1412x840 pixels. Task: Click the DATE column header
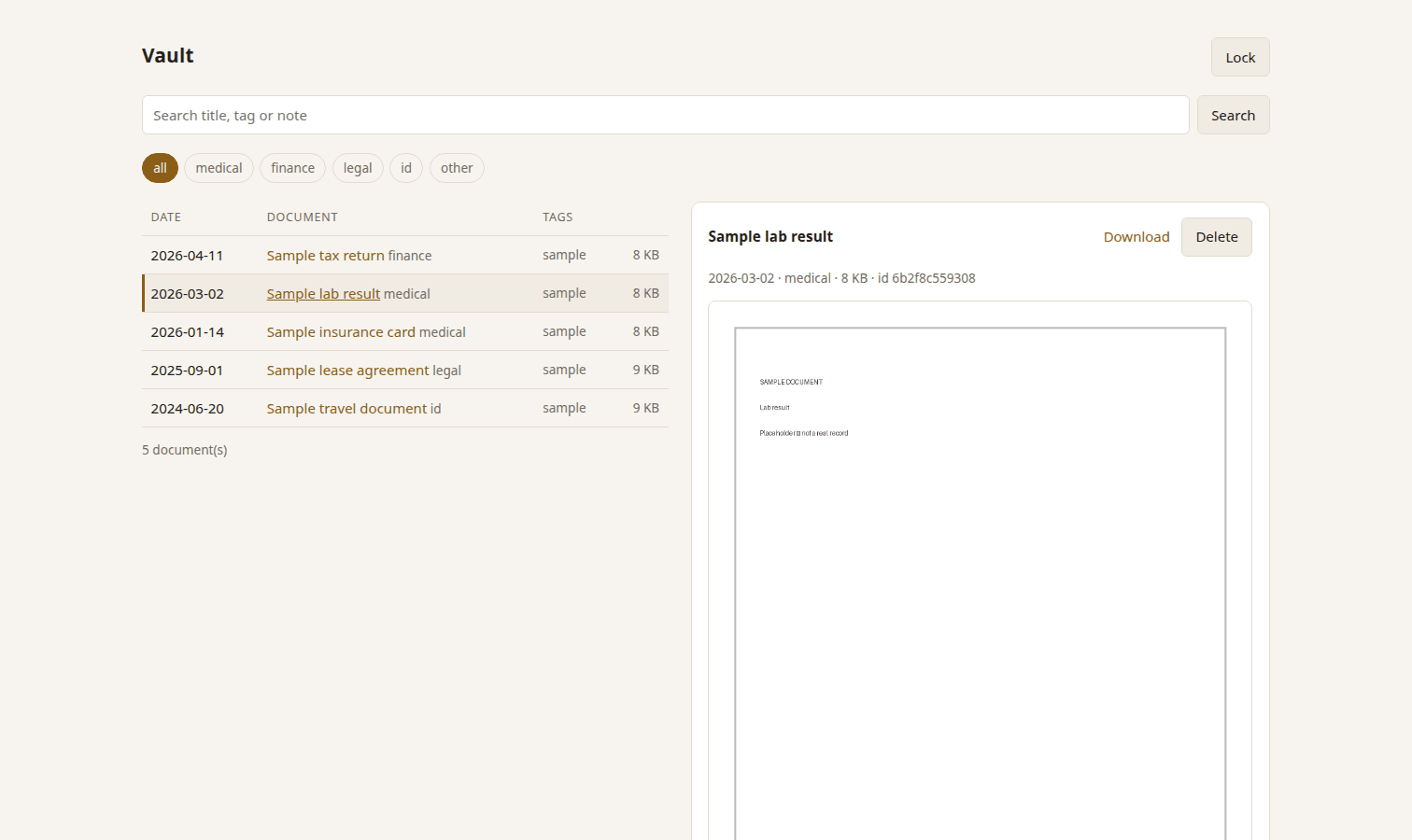[166, 217]
